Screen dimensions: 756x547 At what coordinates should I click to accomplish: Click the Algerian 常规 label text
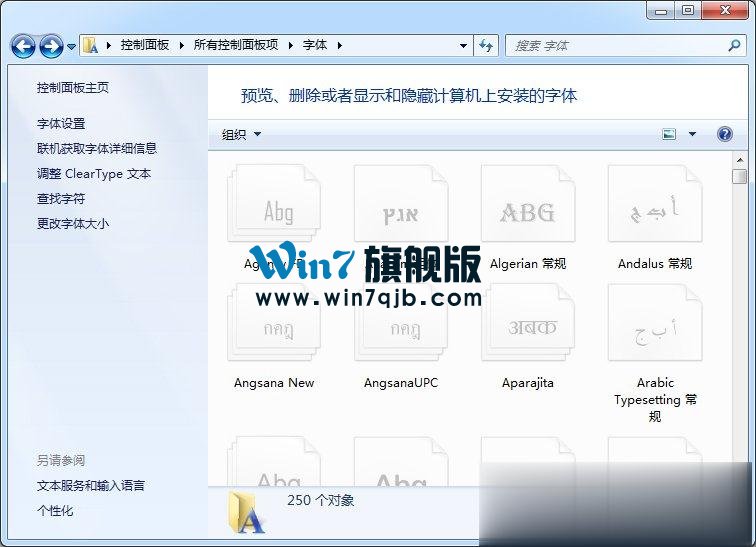coord(528,264)
